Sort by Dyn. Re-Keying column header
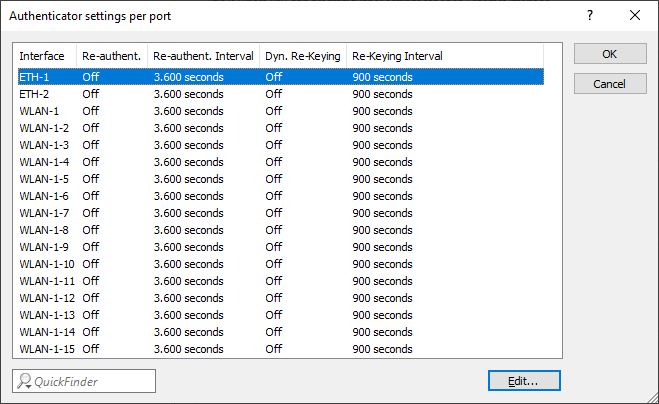Image resolution: width=659 pixels, height=404 pixels. click(302, 57)
